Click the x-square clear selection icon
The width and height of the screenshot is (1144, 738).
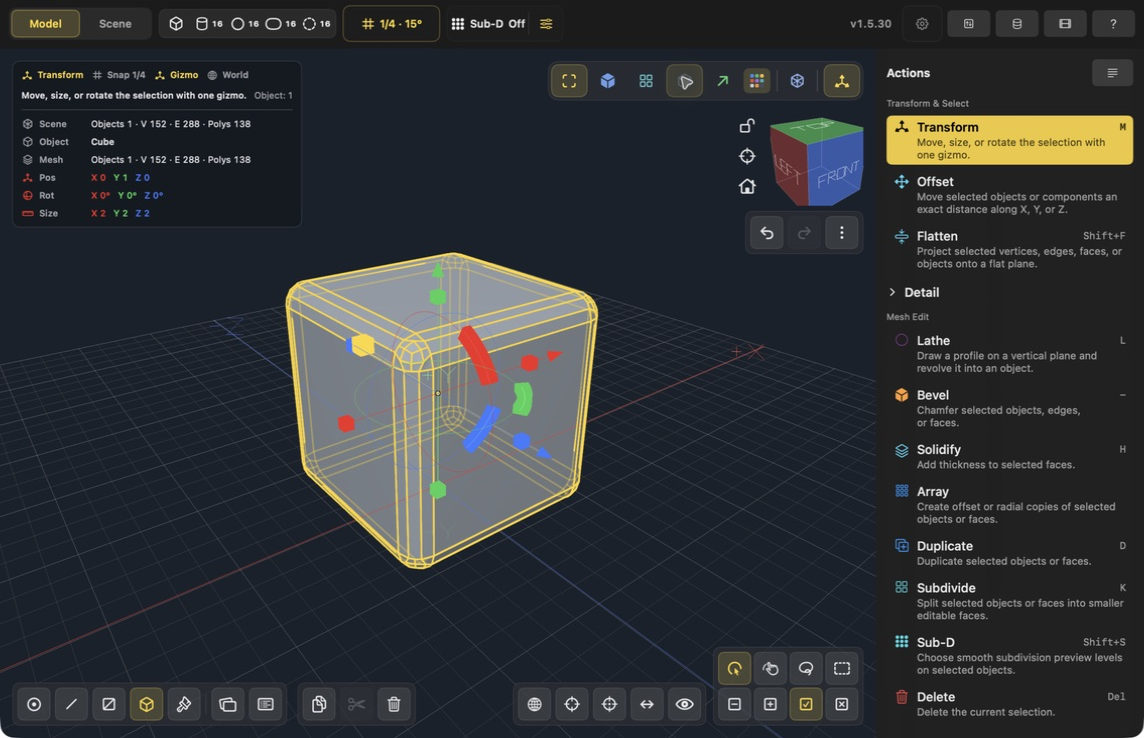842,704
